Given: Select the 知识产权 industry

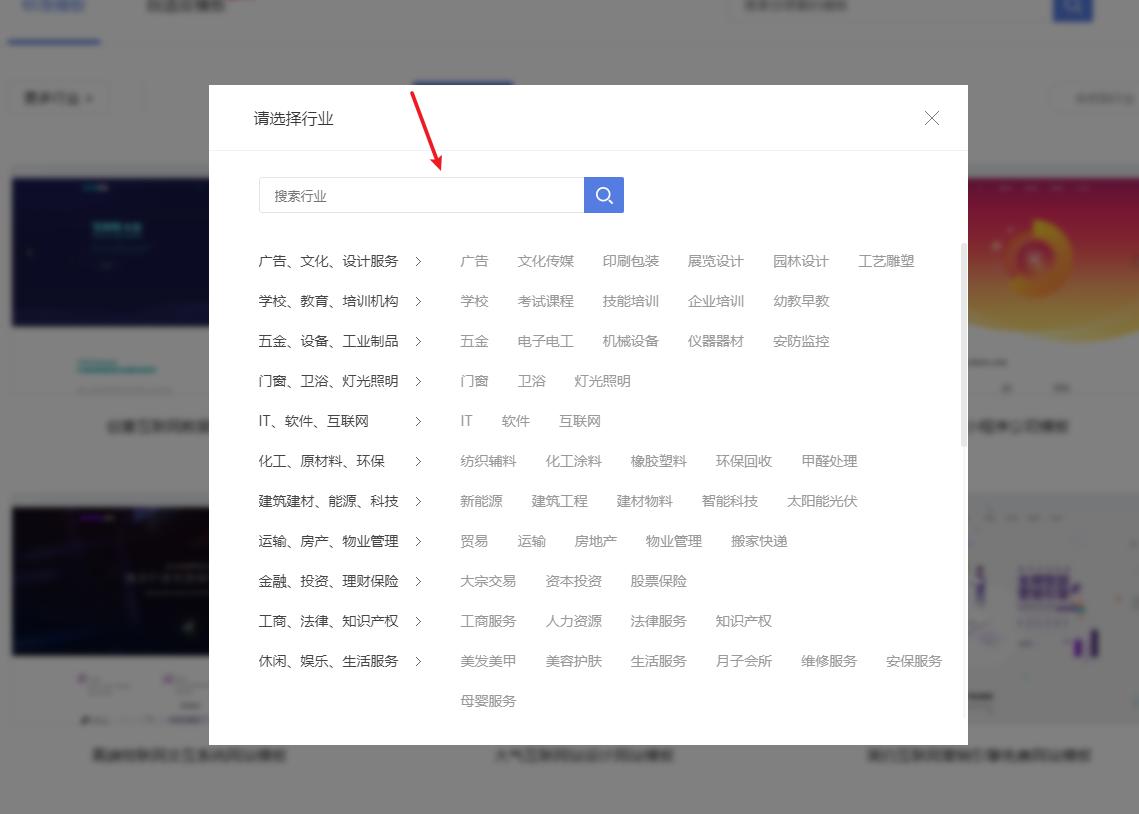Looking at the screenshot, I should [x=743, y=621].
